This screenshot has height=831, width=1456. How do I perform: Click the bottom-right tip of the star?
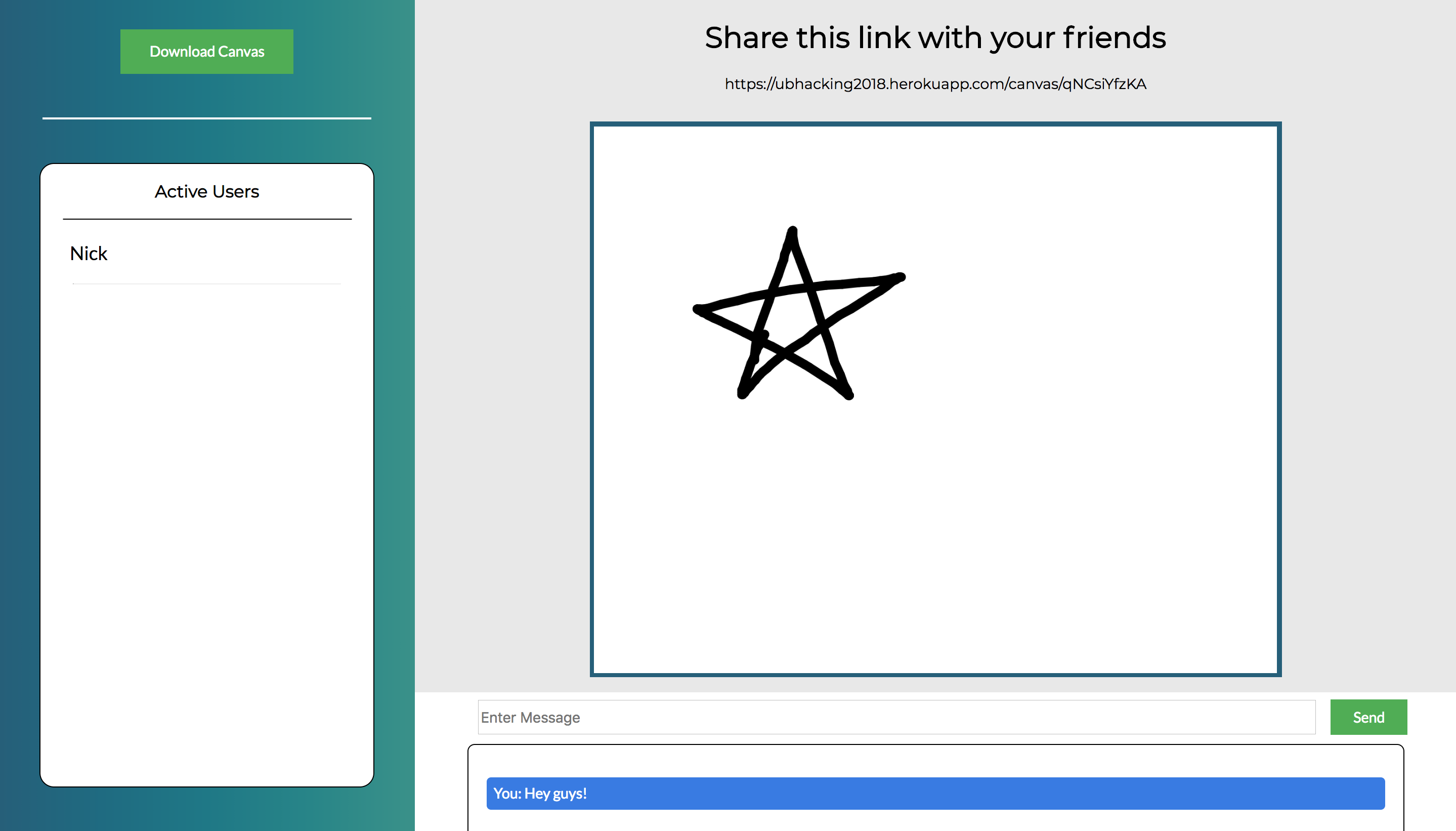point(848,394)
